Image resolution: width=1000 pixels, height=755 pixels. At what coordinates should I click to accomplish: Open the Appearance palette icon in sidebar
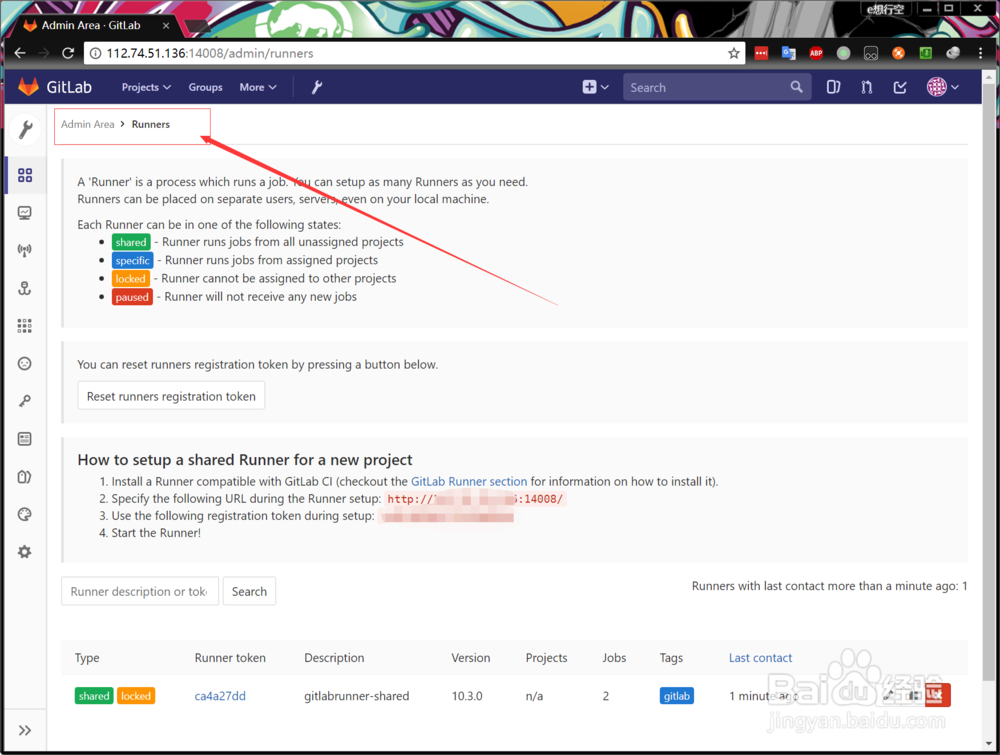pyautogui.click(x=25, y=514)
